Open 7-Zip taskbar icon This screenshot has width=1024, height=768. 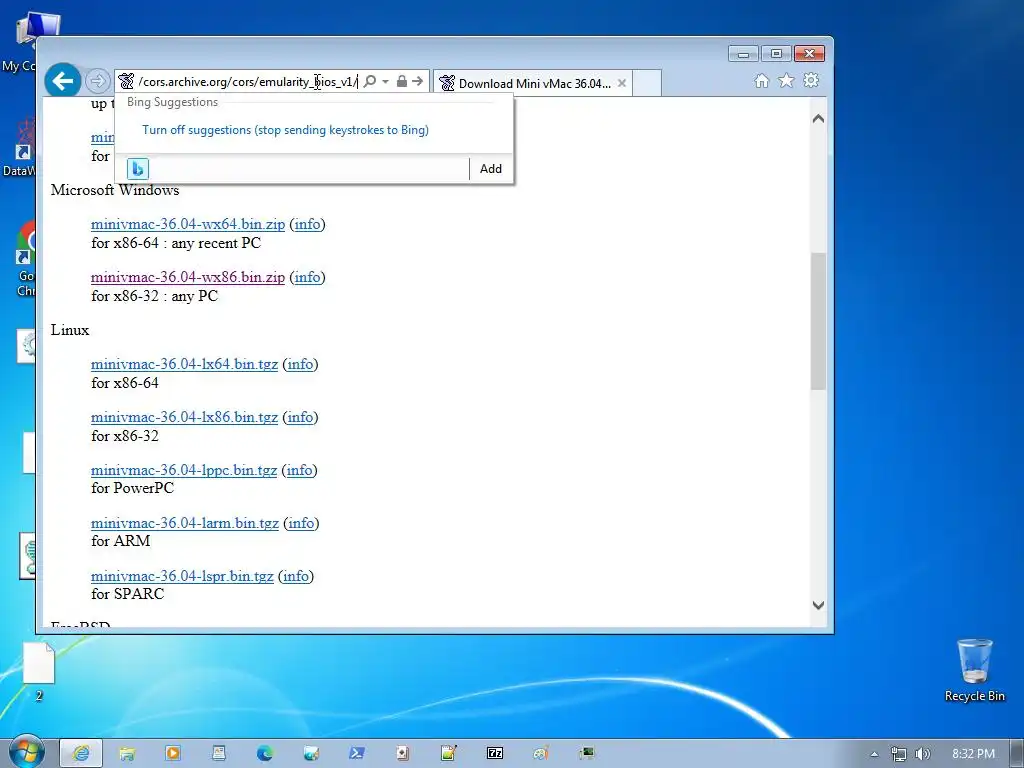point(495,753)
